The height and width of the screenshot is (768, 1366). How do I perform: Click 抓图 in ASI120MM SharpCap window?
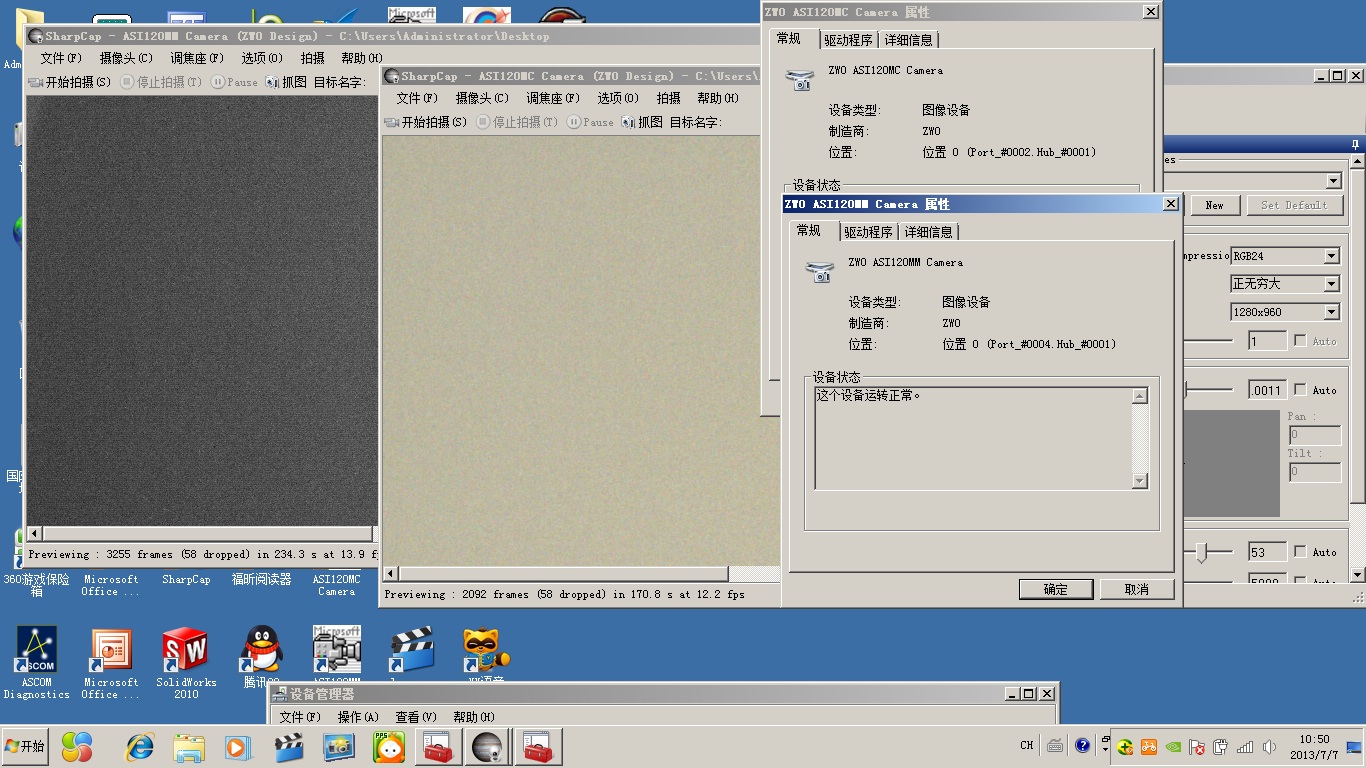[x=287, y=82]
